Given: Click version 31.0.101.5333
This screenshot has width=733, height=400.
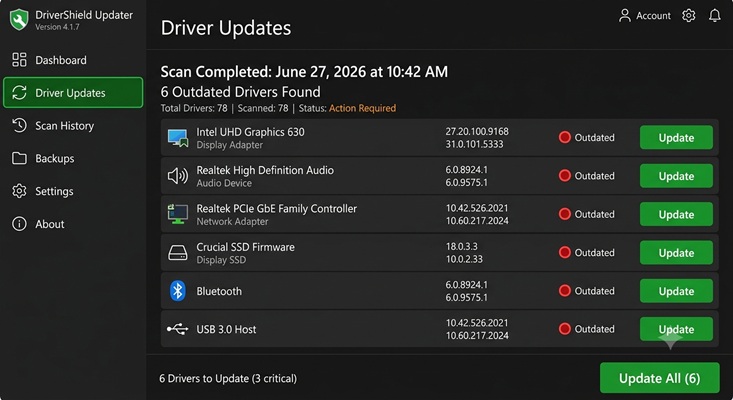Looking at the screenshot, I should pos(474,144).
